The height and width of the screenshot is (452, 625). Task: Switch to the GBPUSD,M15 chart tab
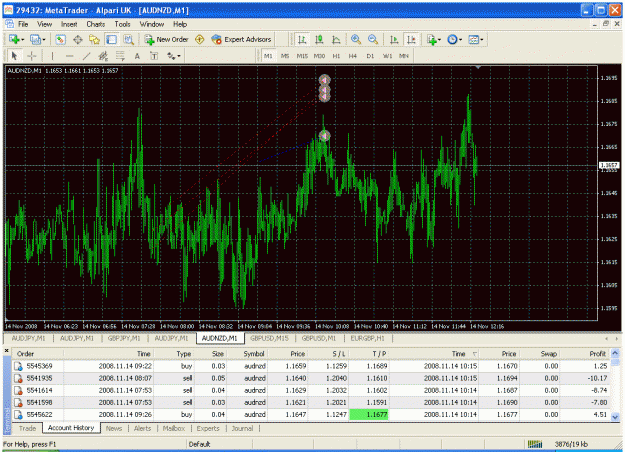coord(269,338)
